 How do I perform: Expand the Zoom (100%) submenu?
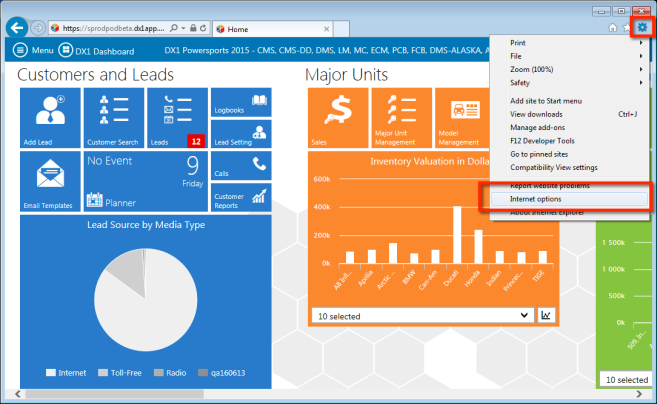tap(570, 70)
